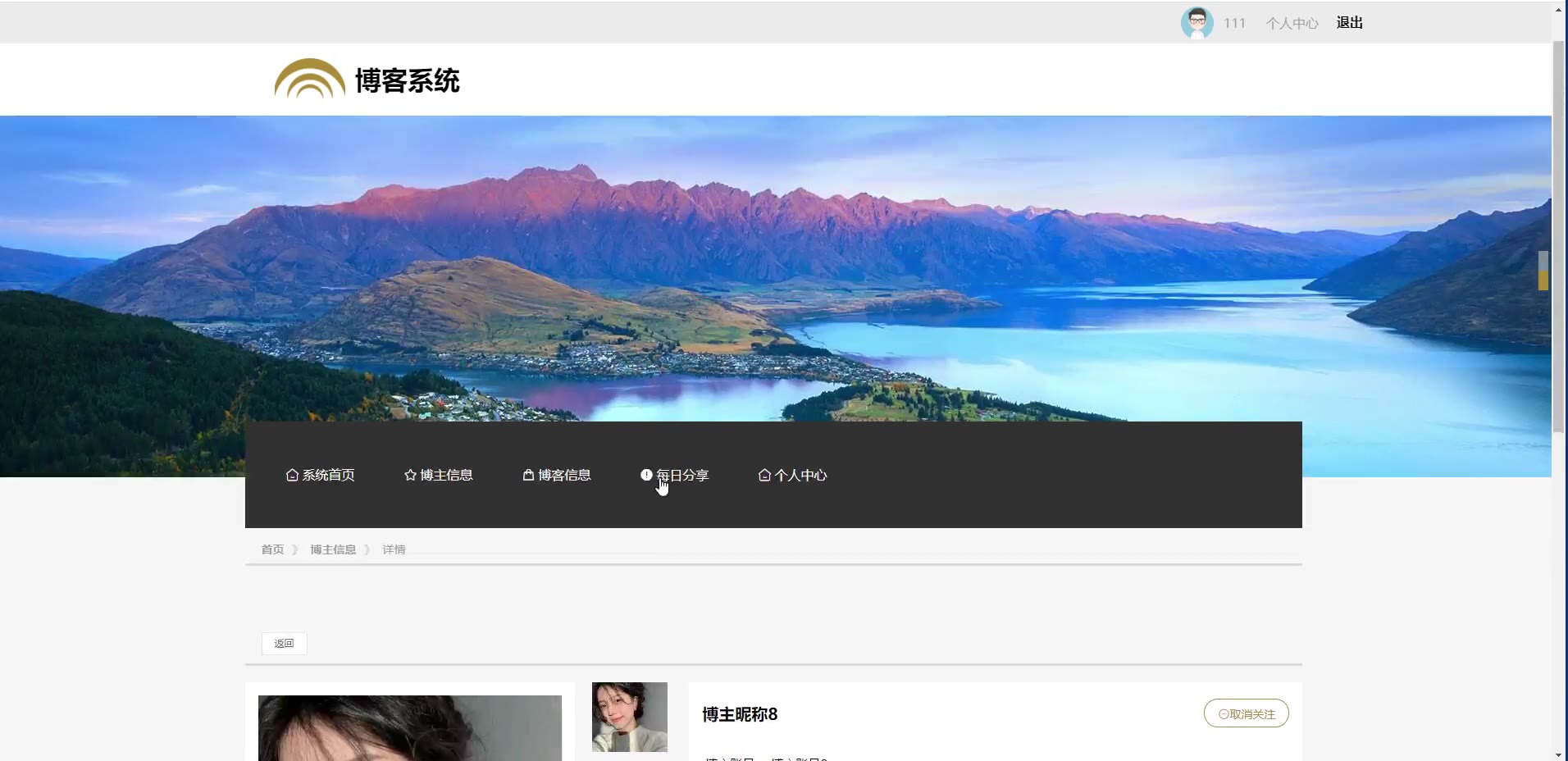This screenshot has height=761, width=1568.
Task: Click the 返回 button
Action: [284, 644]
